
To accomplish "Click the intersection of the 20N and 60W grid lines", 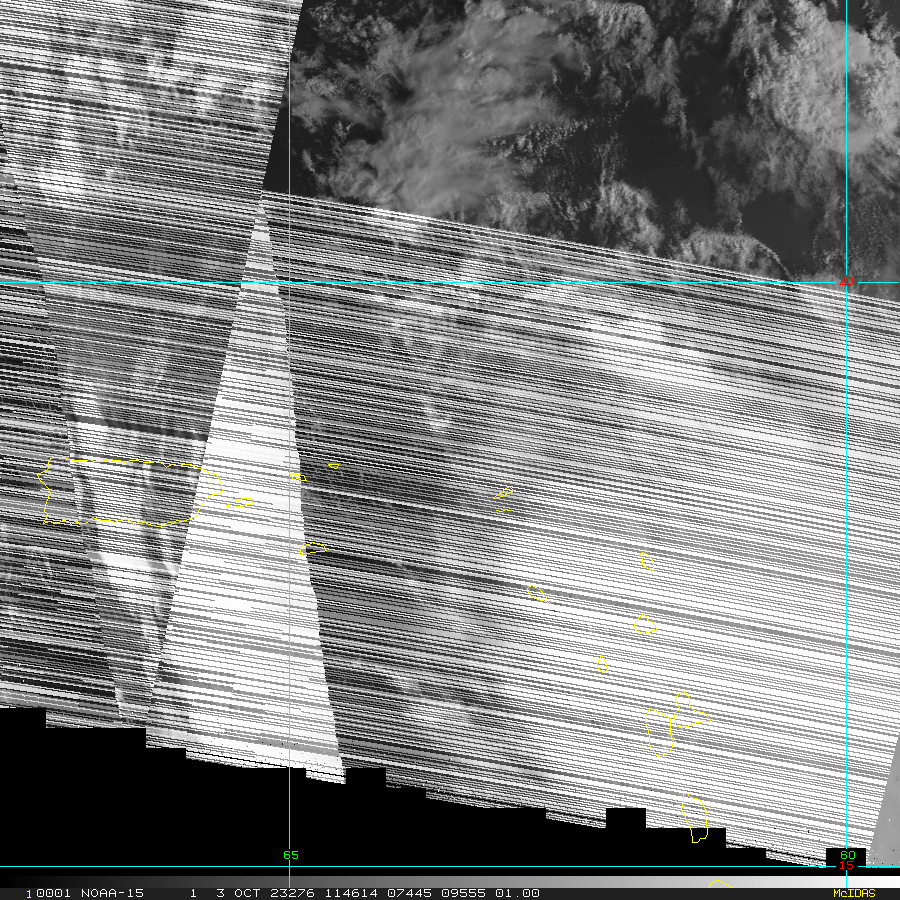I will pos(847,283).
